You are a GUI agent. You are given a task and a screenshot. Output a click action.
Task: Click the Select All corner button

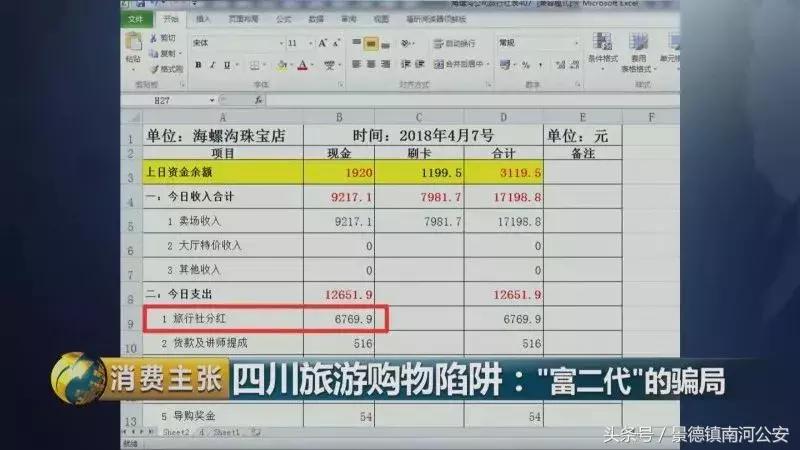132,118
